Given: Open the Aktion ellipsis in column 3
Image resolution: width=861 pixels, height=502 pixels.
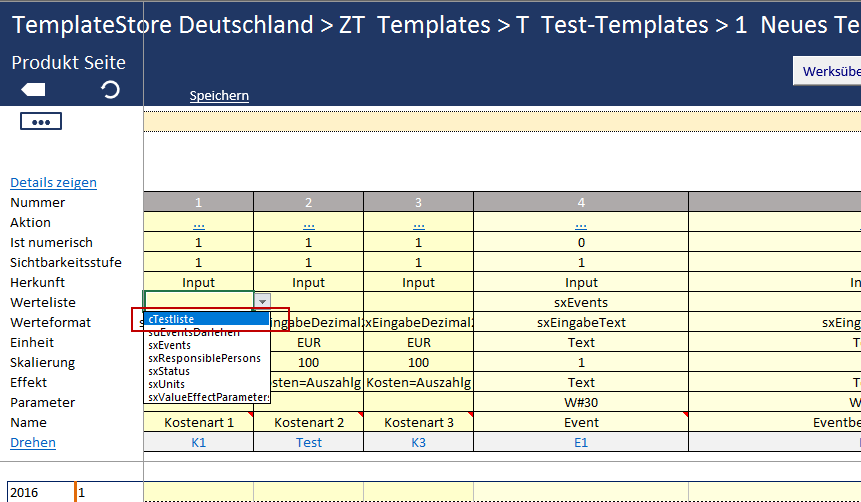Looking at the screenshot, I should (x=418, y=223).
